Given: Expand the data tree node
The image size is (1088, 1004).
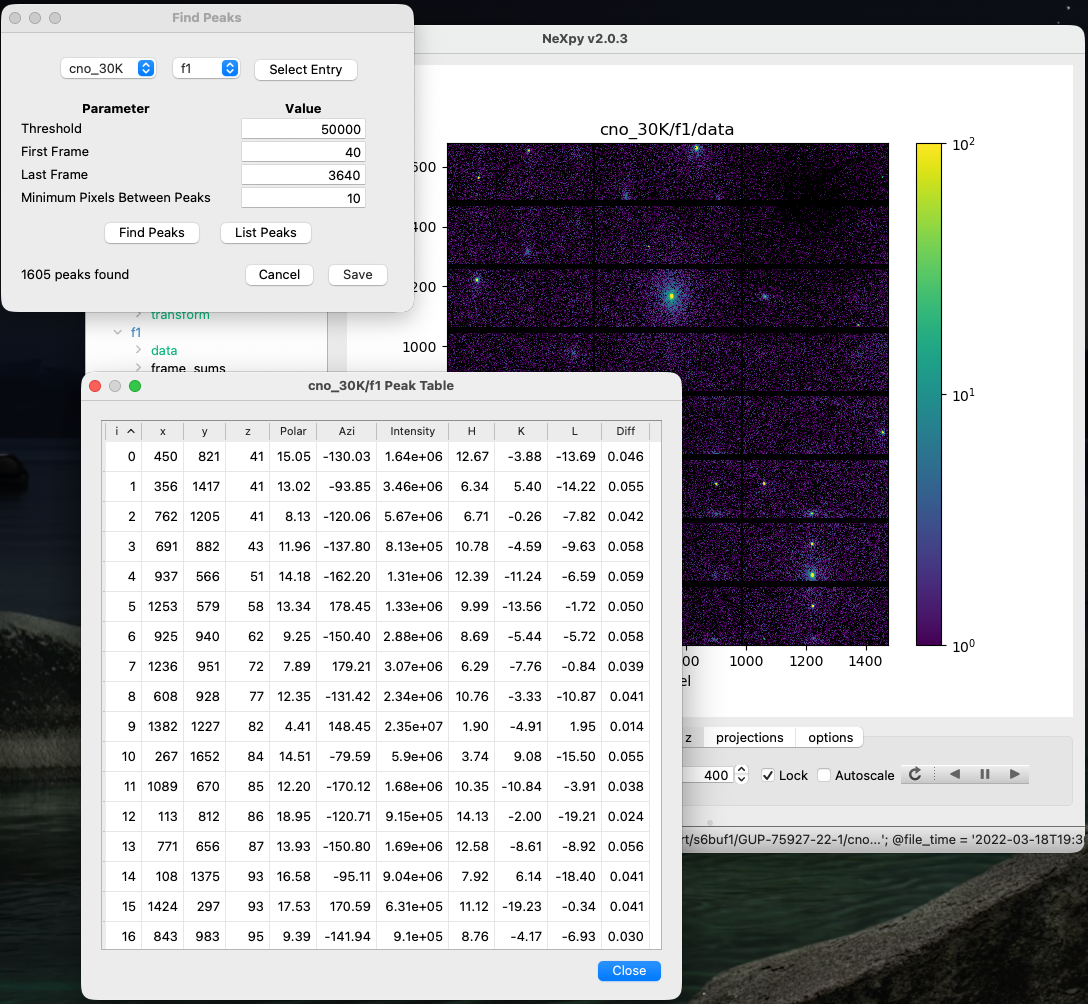Looking at the screenshot, I should tap(138, 350).
